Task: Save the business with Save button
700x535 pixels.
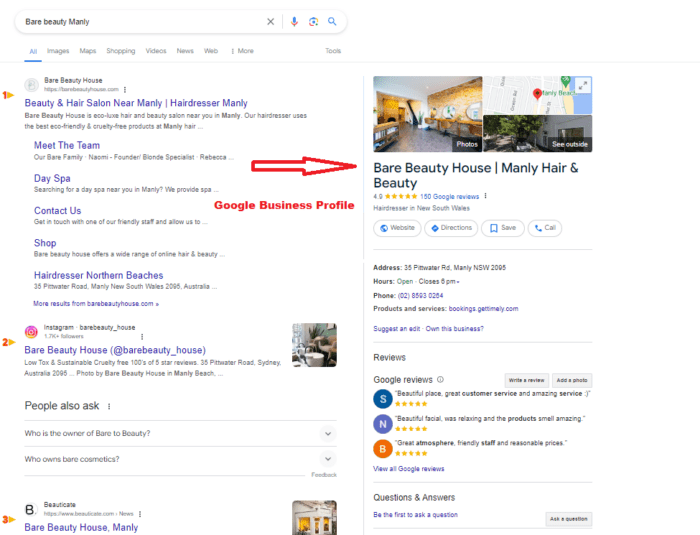Action: (503, 228)
